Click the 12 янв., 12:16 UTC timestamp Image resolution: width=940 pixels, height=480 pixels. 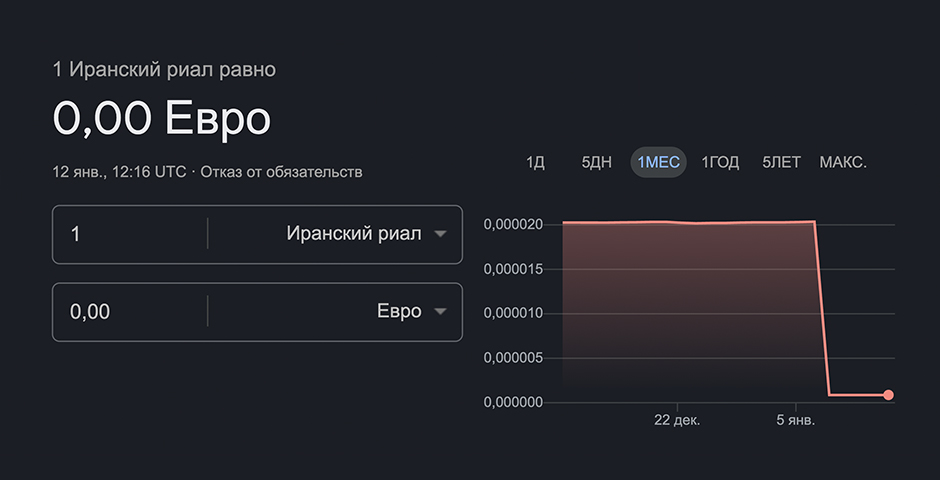(119, 172)
